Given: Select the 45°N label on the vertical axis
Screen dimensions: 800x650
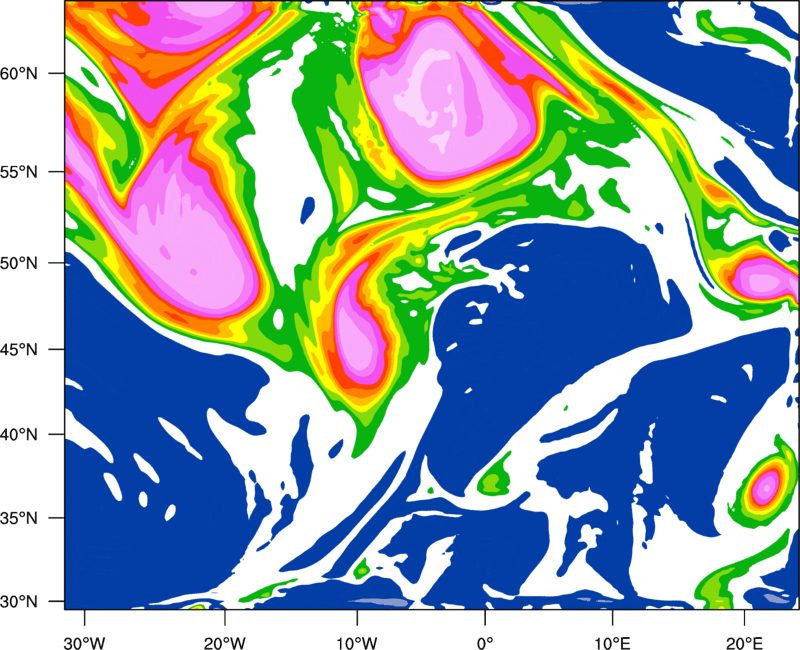Looking at the screenshot, I should click(19, 349).
